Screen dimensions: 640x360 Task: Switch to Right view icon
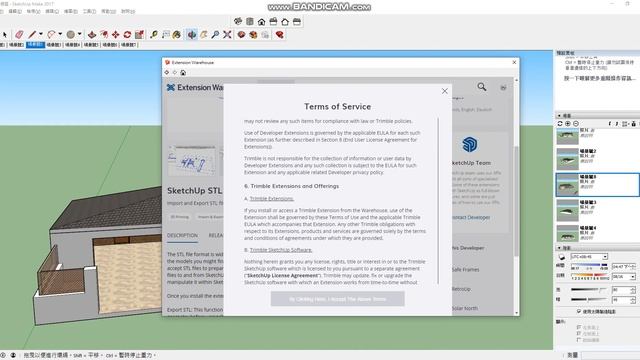click(273, 21)
